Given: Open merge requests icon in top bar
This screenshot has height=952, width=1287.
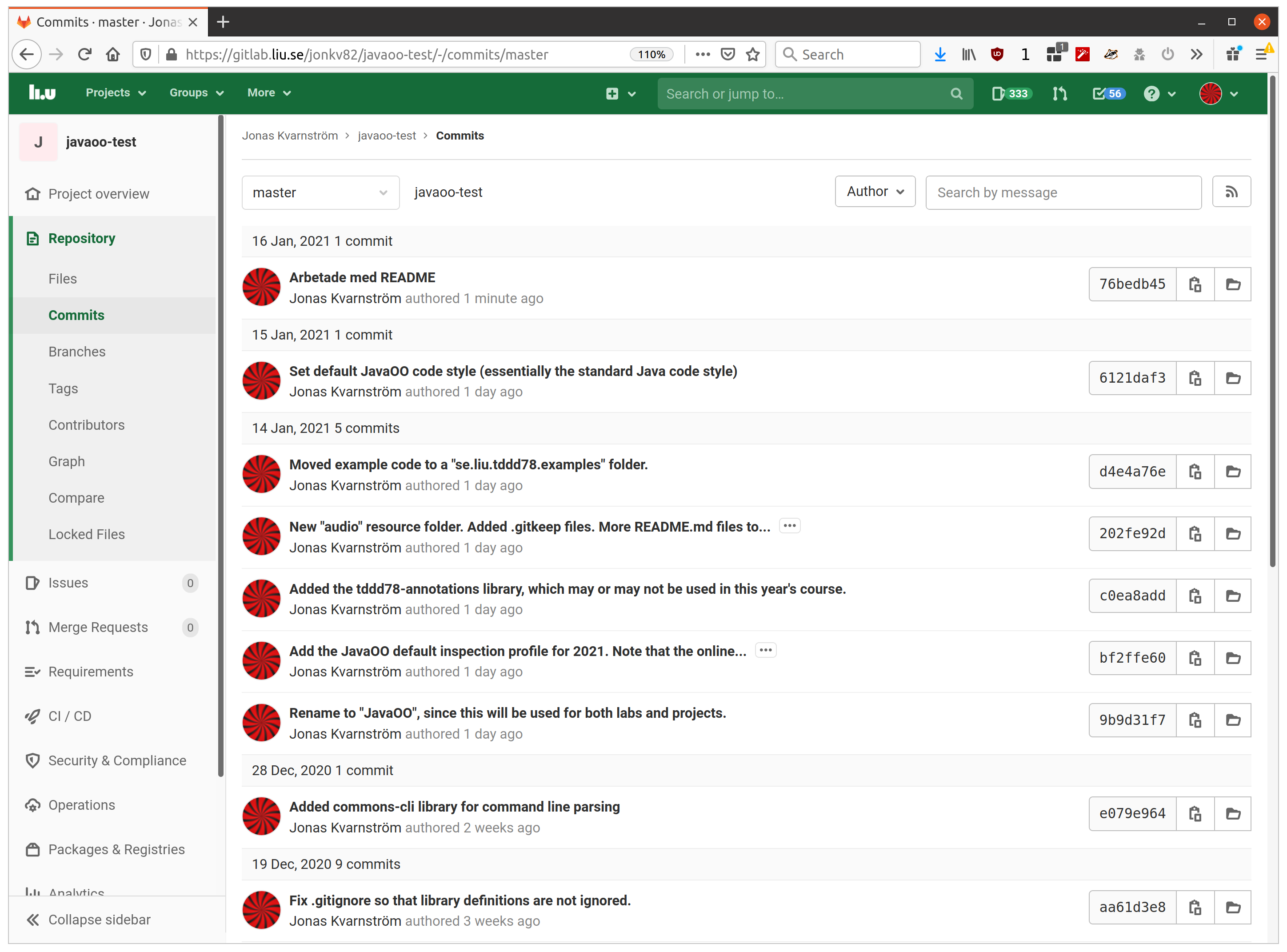Looking at the screenshot, I should (x=1060, y=93).
